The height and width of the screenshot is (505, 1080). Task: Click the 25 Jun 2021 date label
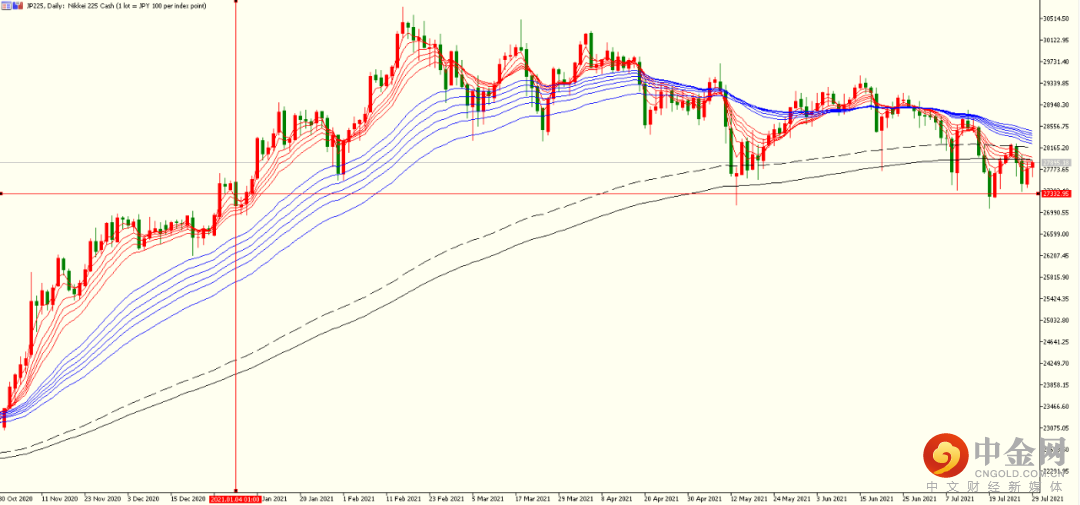point(918,498)
